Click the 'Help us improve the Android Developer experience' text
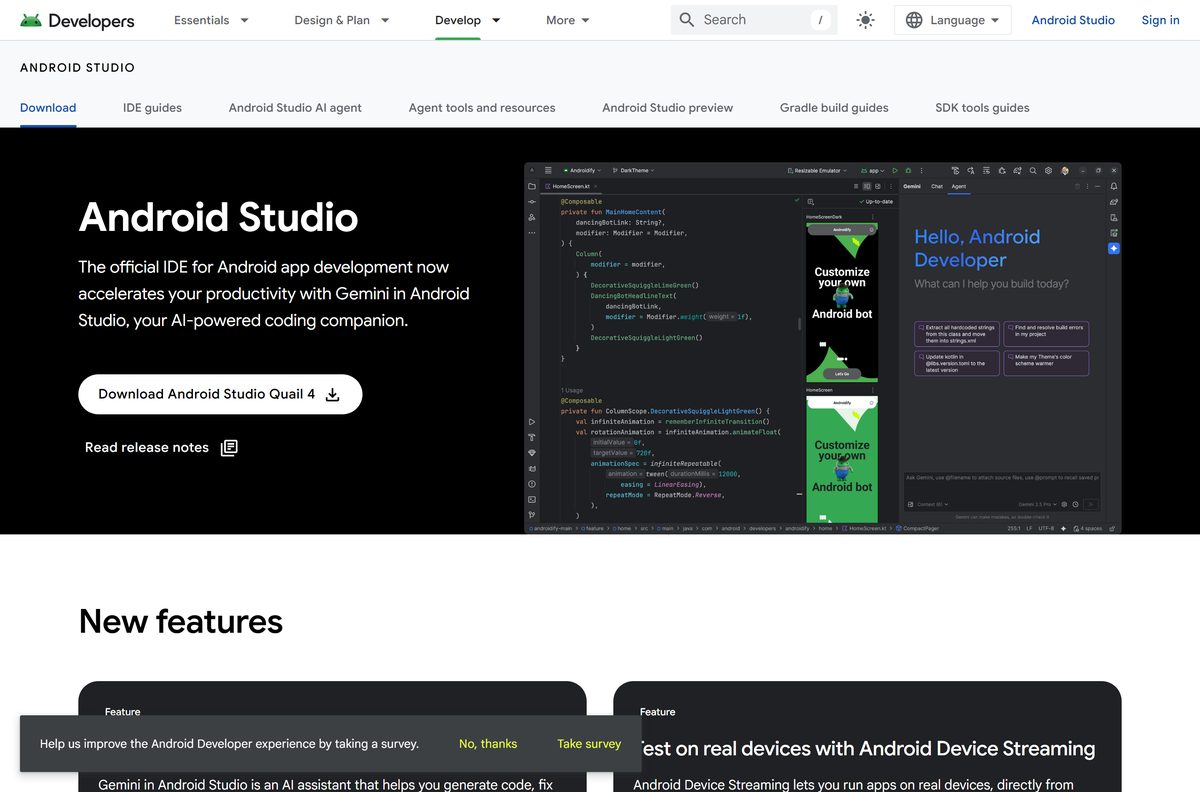 (229, 744)
